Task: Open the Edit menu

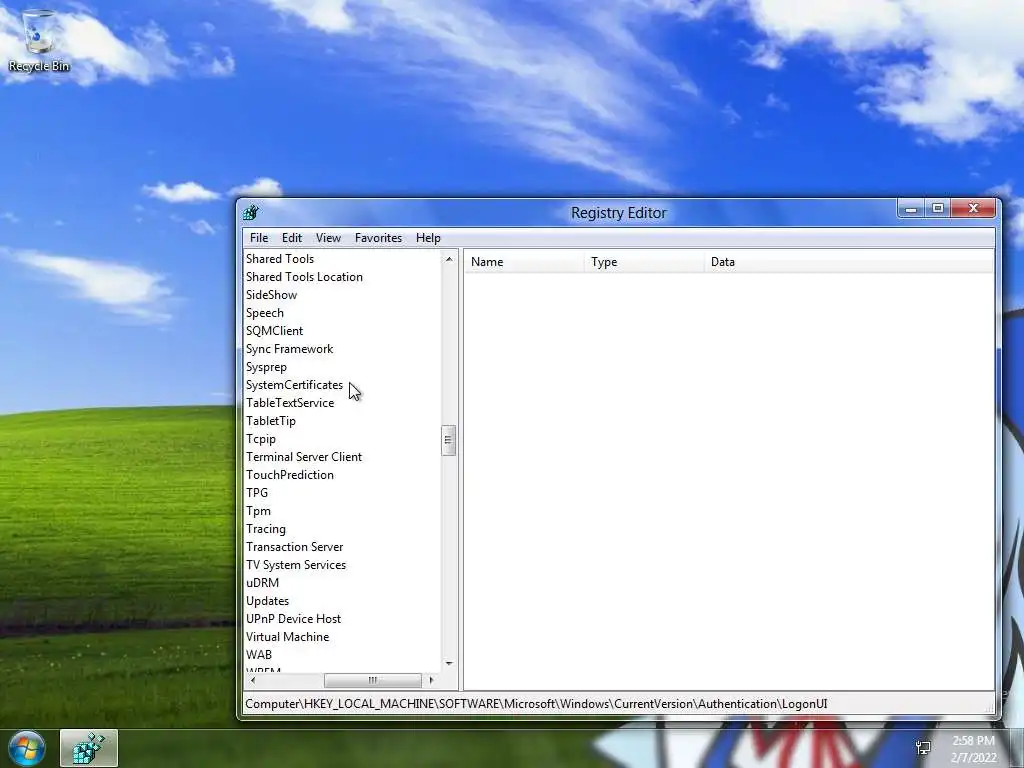Action: coord(292,238)
